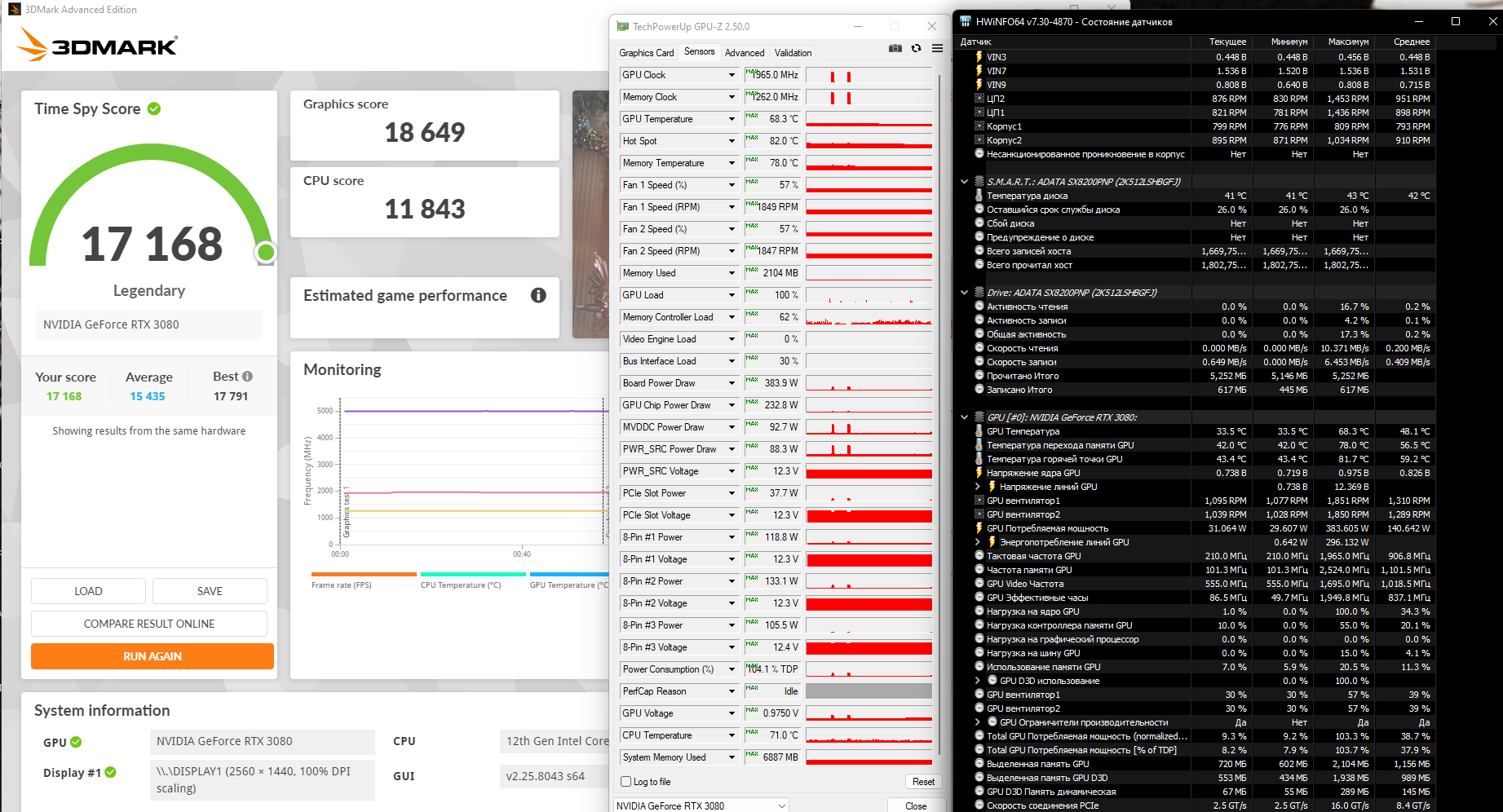This screenshot has width=1503, height=812.
Task: Click the orange RUN AGAIN button
Action: pyautogui.click(x=153, y=656)
